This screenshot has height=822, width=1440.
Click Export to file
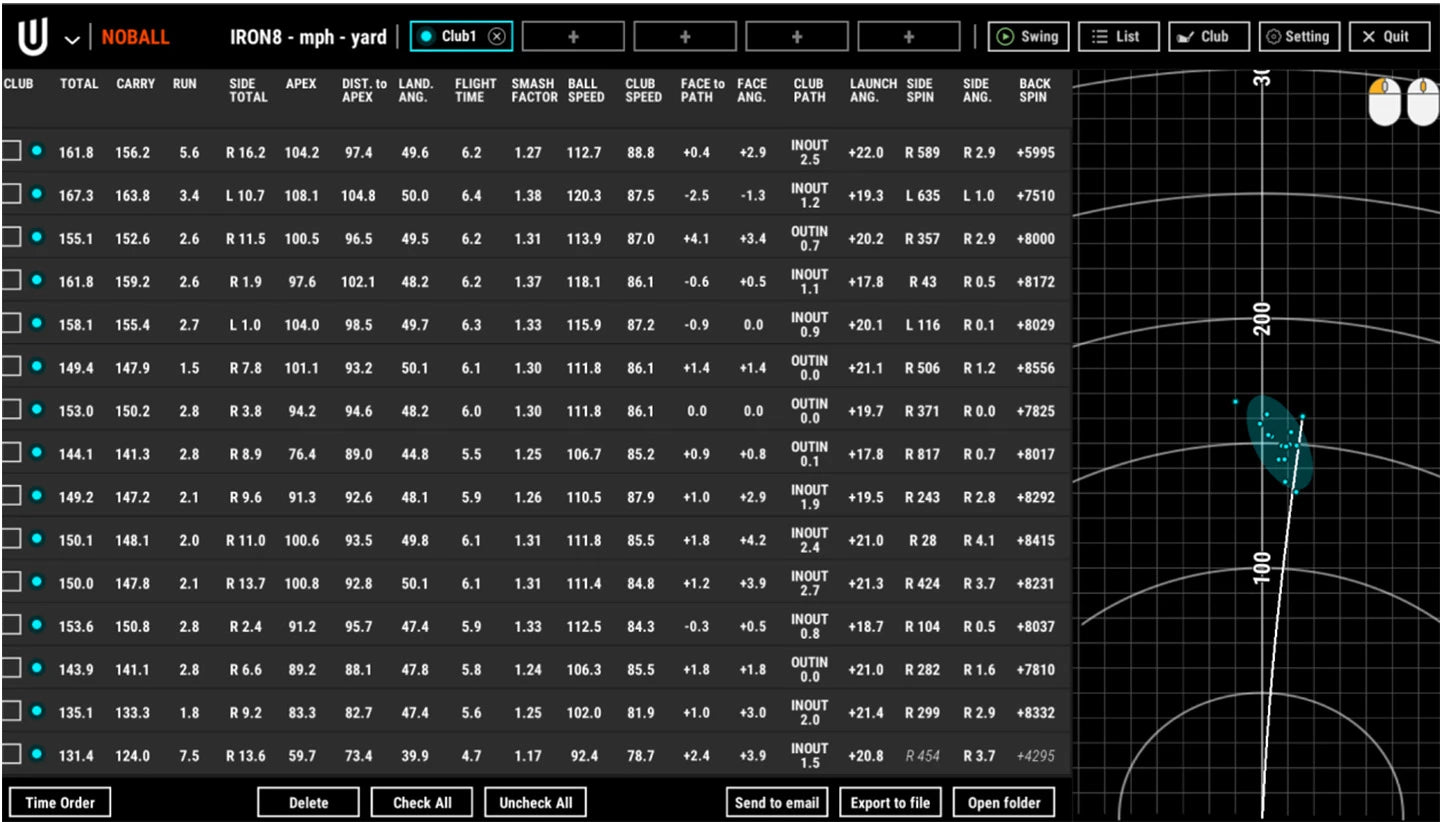coord(890,802)
